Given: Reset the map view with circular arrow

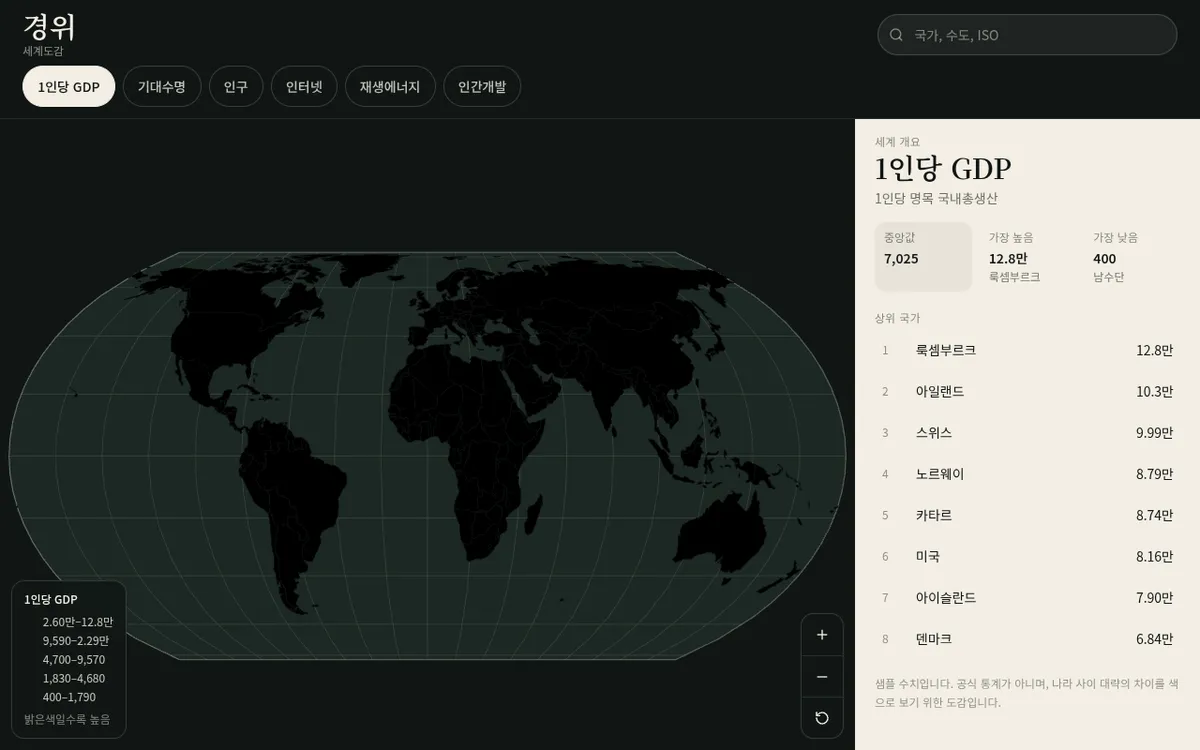Looking at the screenshot, I should pos(822,718).
